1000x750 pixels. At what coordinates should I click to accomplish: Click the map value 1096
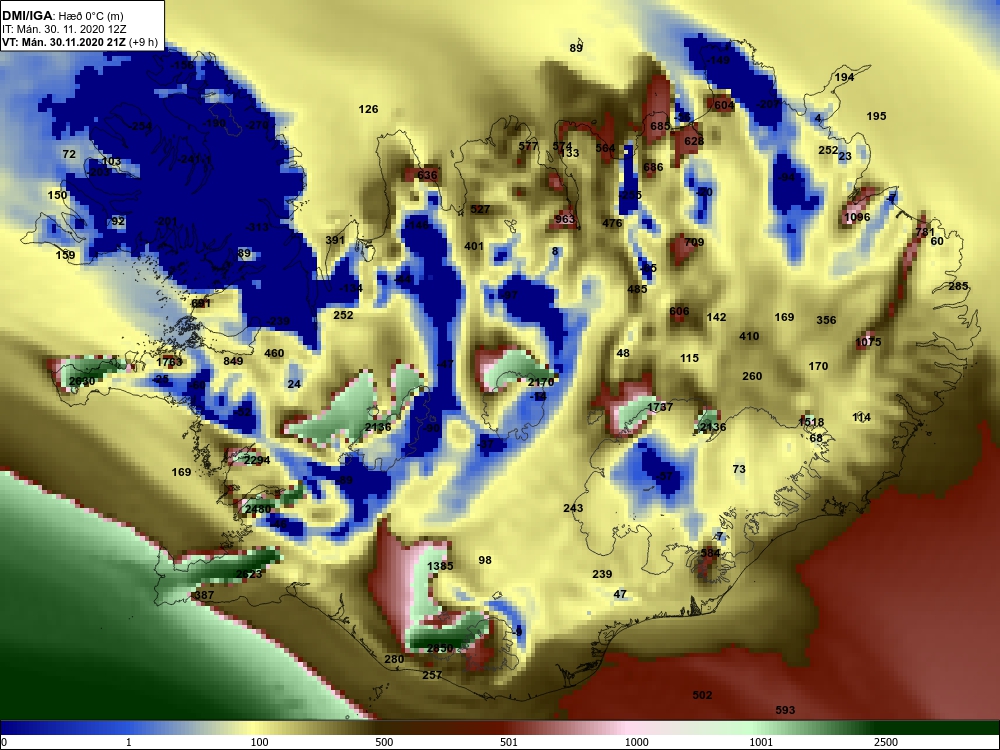point(857,217)
